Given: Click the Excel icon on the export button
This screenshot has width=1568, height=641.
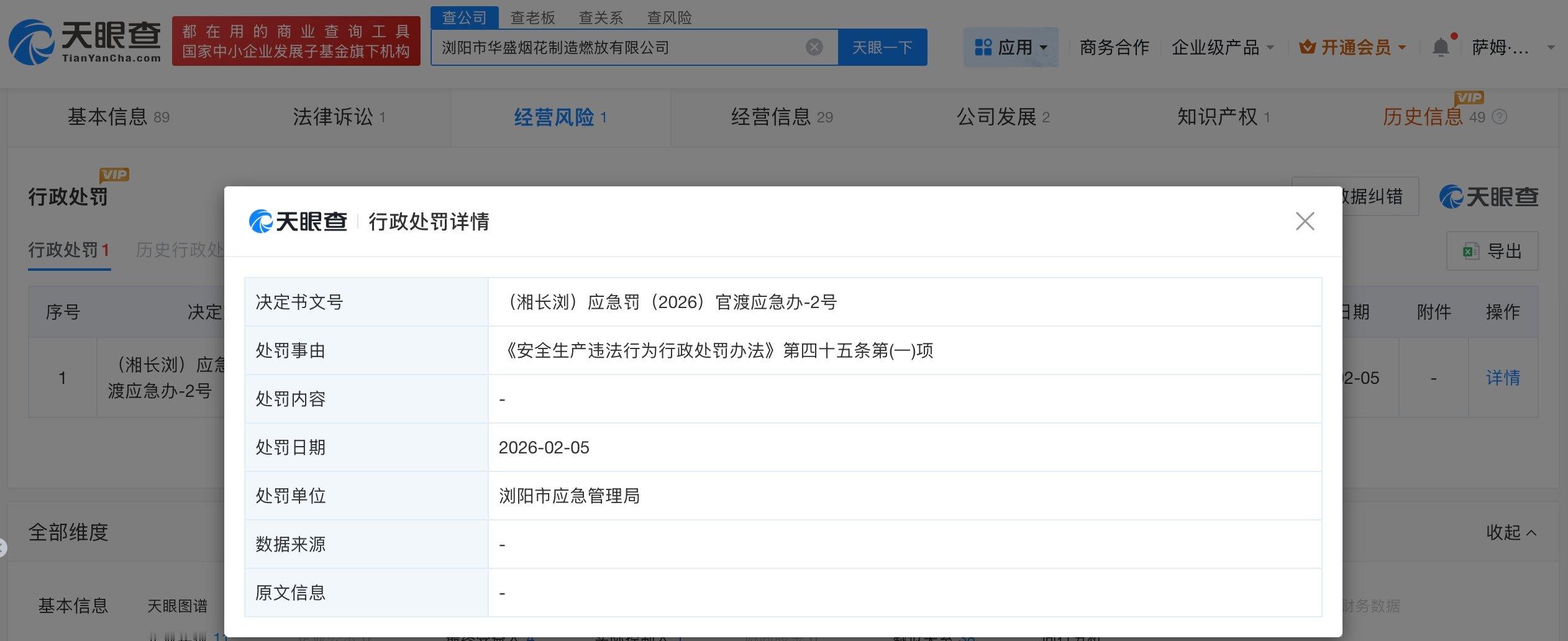Looking at the screenshot, I should tap(1471, 251).
